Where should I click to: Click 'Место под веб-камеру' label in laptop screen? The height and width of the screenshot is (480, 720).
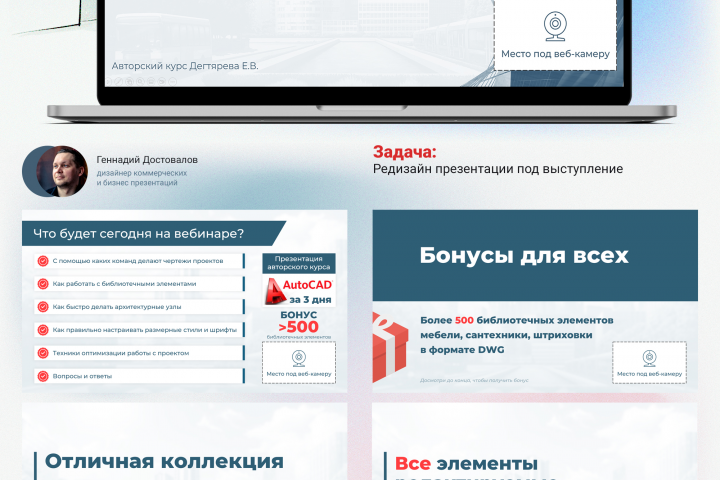point(555,54)
